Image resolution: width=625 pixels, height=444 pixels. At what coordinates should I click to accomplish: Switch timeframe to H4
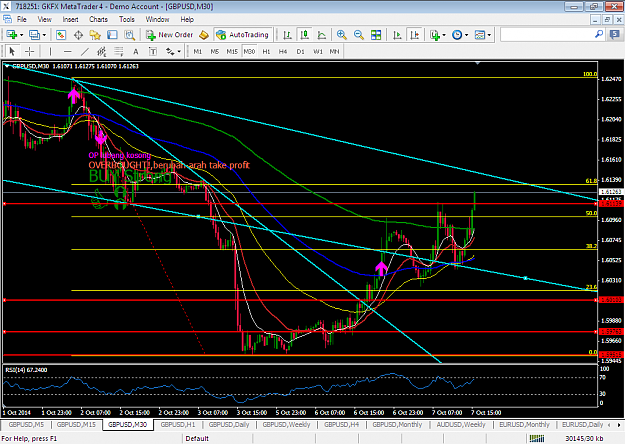pyautogui.click(x=283, y=51)
